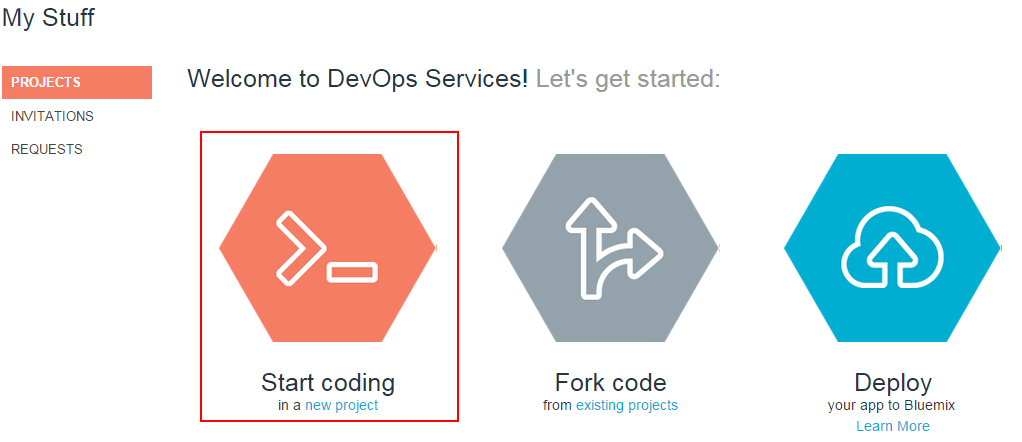Open the "new project" link

(342, 406)
